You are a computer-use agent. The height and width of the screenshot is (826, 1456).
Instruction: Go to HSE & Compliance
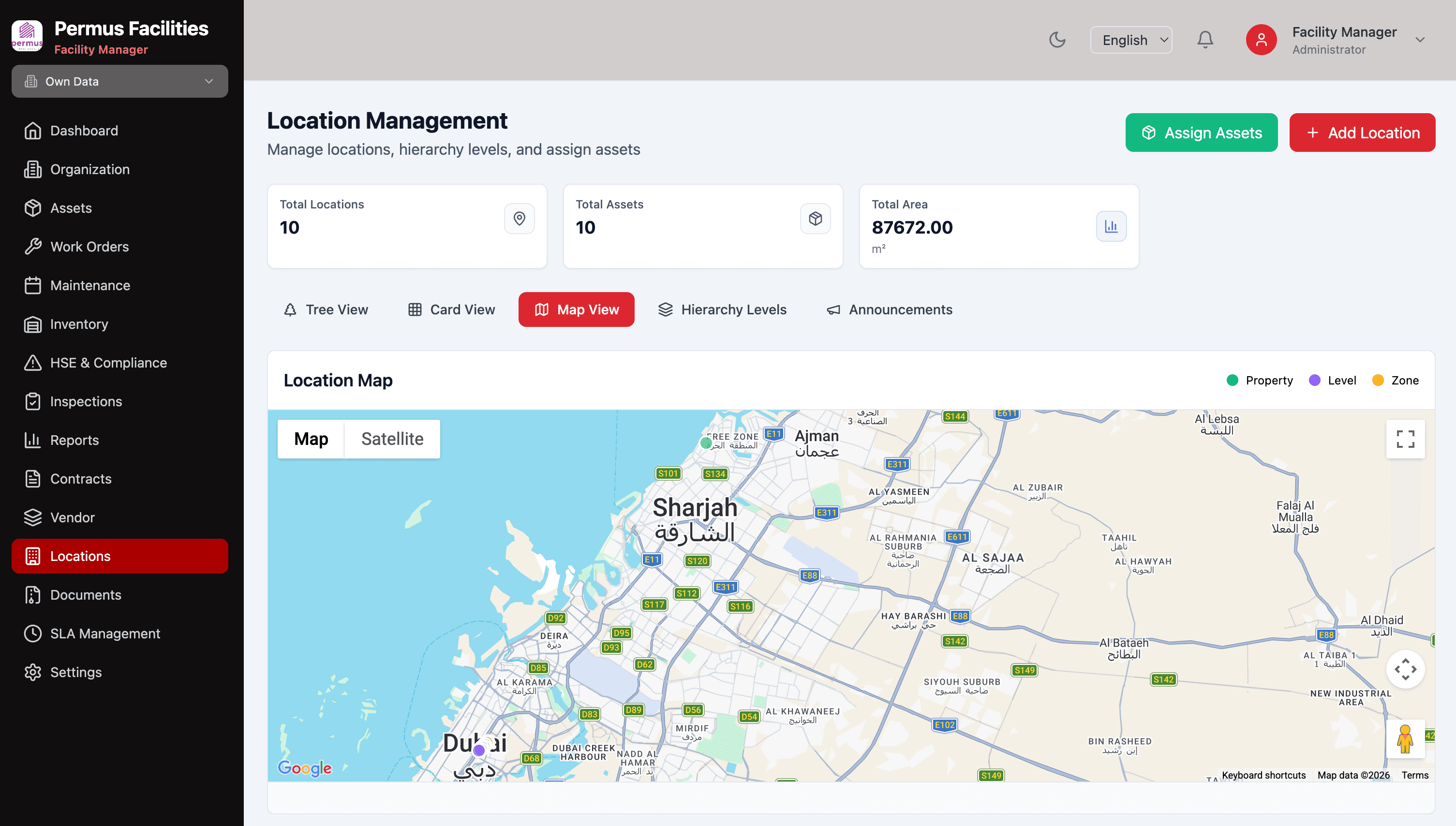tap(108, 363)
